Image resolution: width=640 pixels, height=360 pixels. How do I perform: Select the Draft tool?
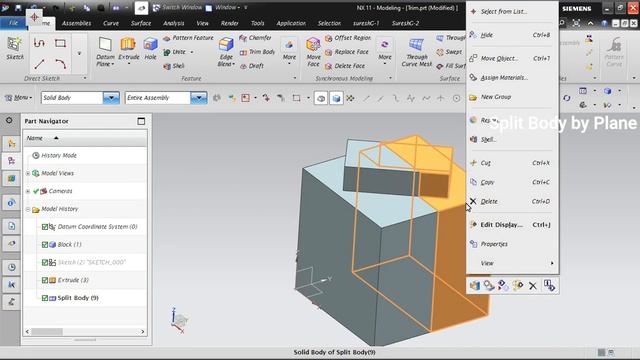(x=252, y=66)
